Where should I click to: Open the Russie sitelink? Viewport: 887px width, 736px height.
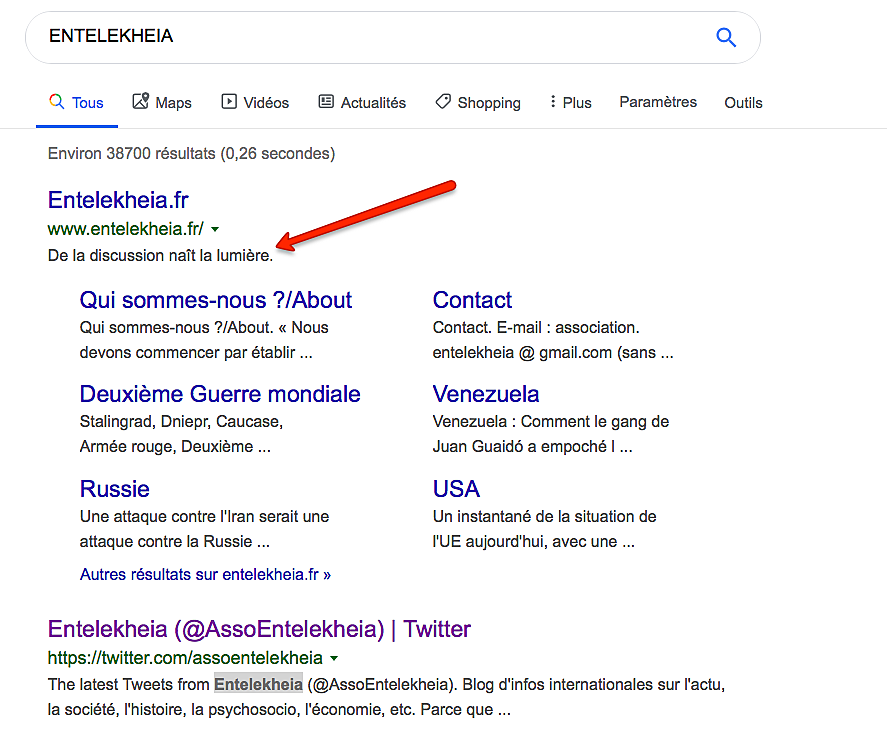coord(115,489)
